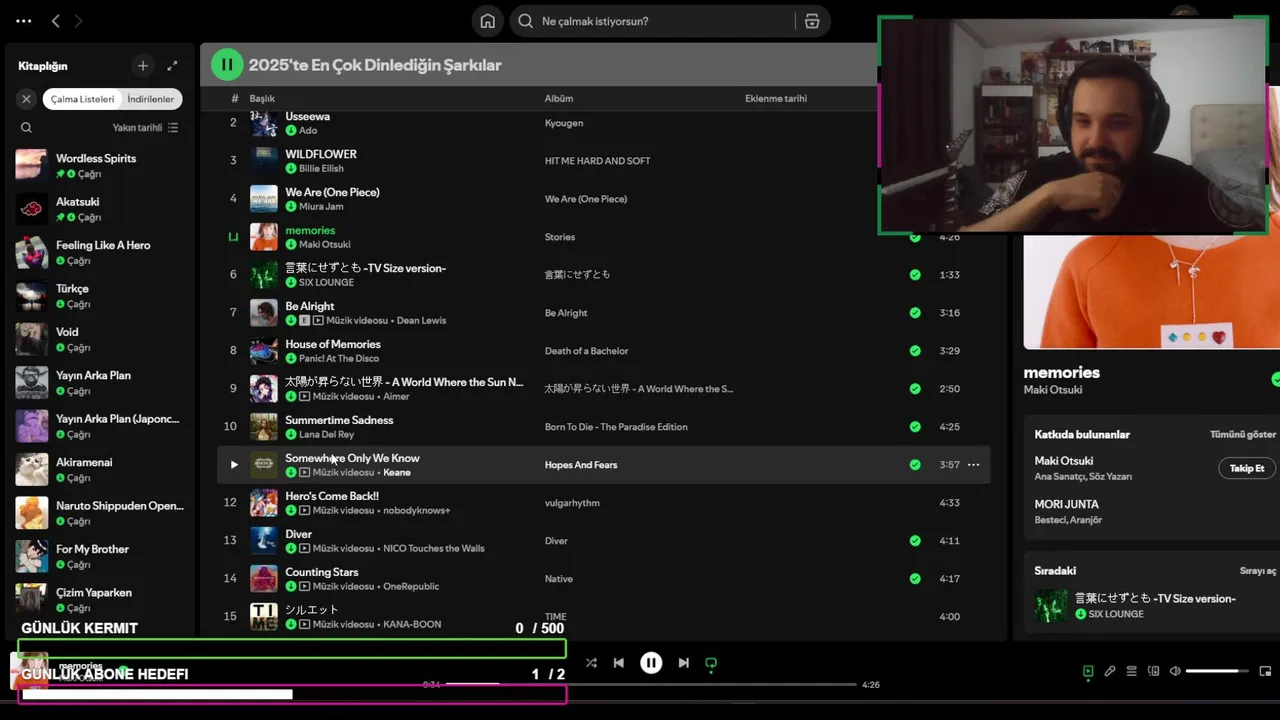Open the Void playlist
Image resolution: width=1280 pixels, height=720 pixels.
coord(100,339)
